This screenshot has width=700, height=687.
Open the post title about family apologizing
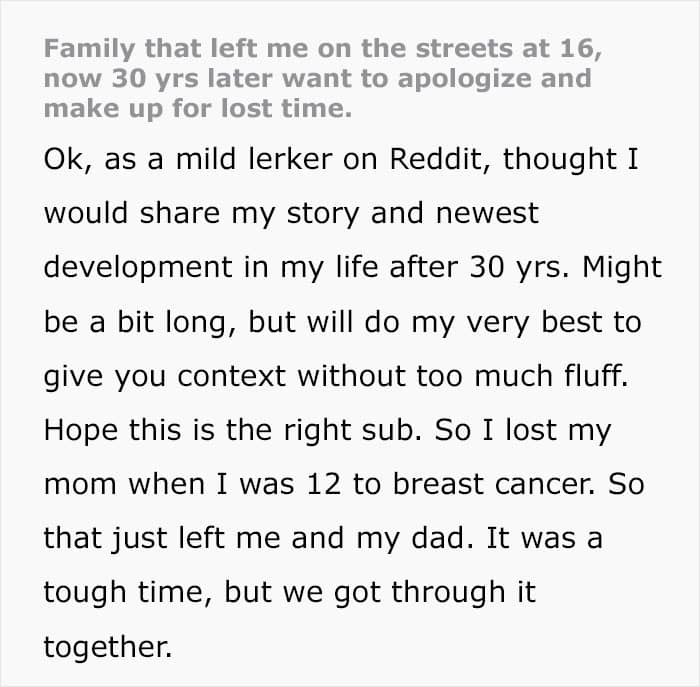(323, 79)
